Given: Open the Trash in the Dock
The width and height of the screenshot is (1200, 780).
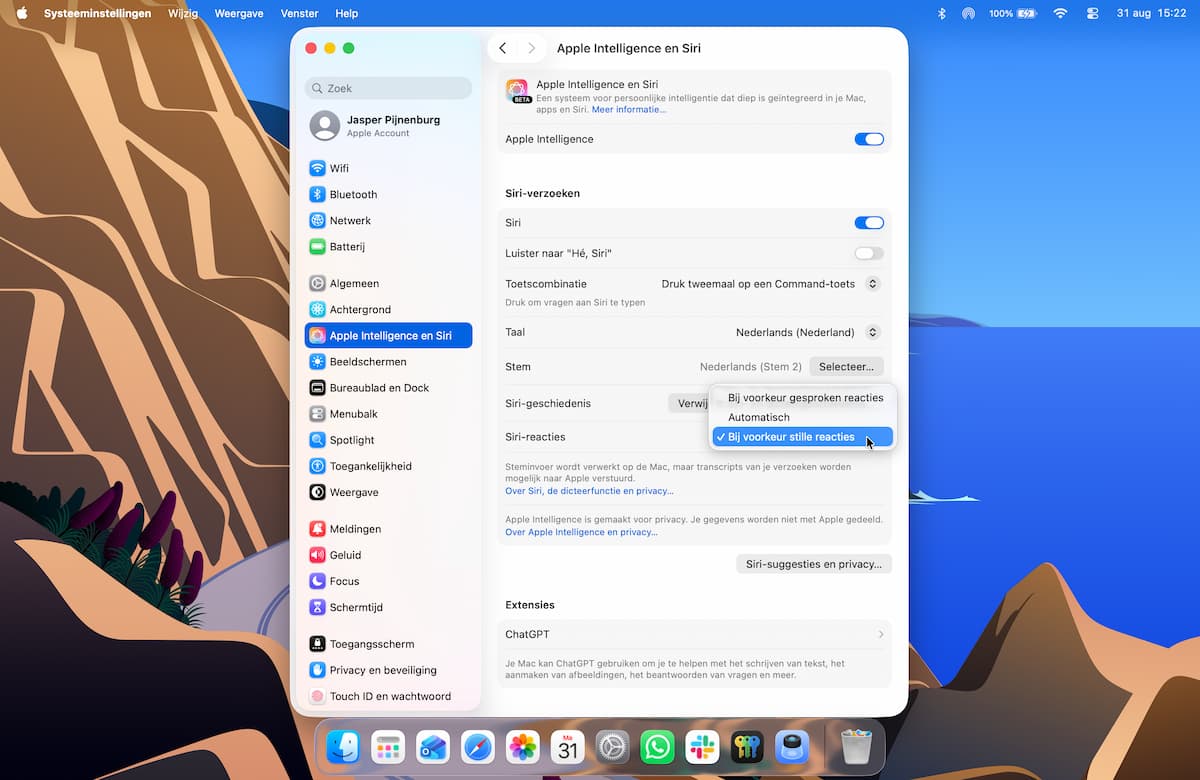Looking at the screenshot, I should (x=856, y=746).
